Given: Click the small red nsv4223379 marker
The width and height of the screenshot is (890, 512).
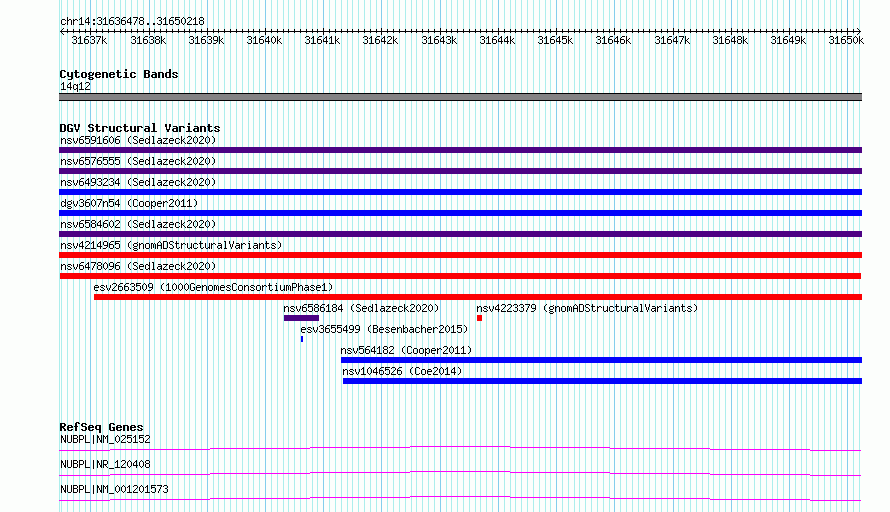Looking at the screenshot, I should pos(480,318).
